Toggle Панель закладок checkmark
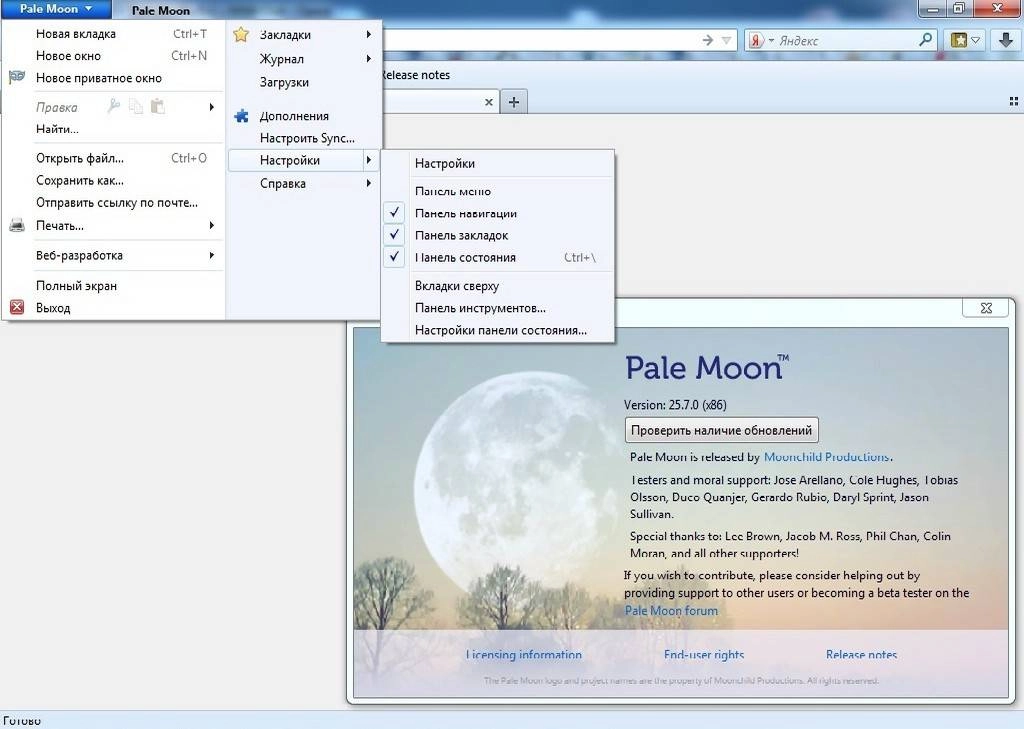 [394, 235]
